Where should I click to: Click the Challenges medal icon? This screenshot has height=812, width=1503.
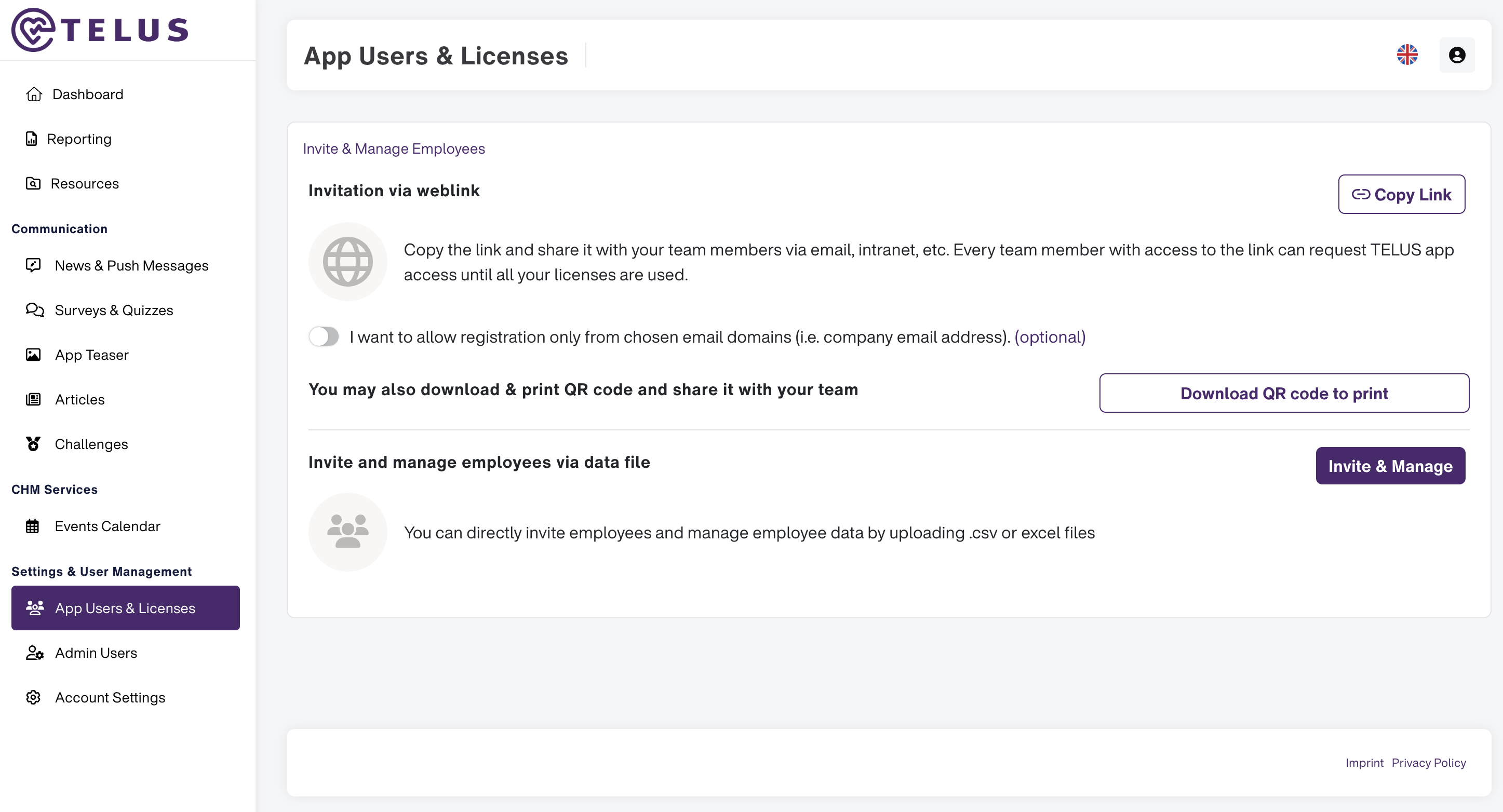pos(33,444)
